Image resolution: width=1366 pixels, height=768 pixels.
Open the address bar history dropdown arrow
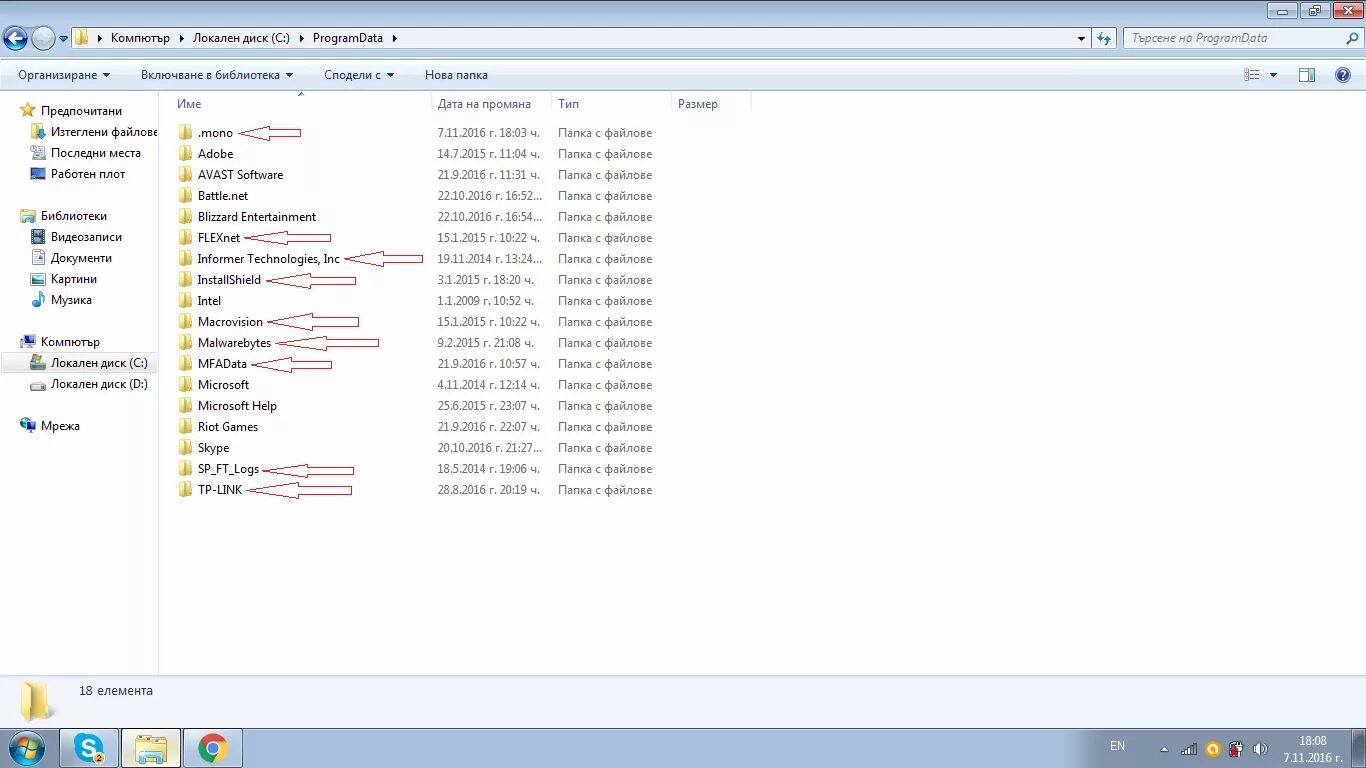click(x=1082, y=39)
